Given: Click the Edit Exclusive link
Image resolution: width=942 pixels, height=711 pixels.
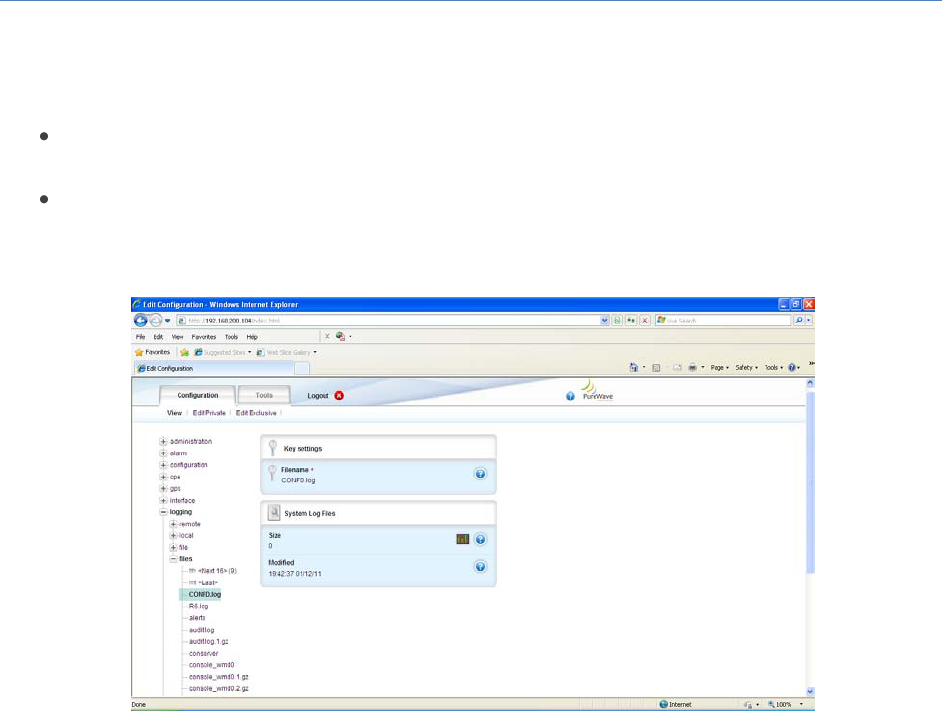Looking at the screenshot, I should (x=256, y=413).
